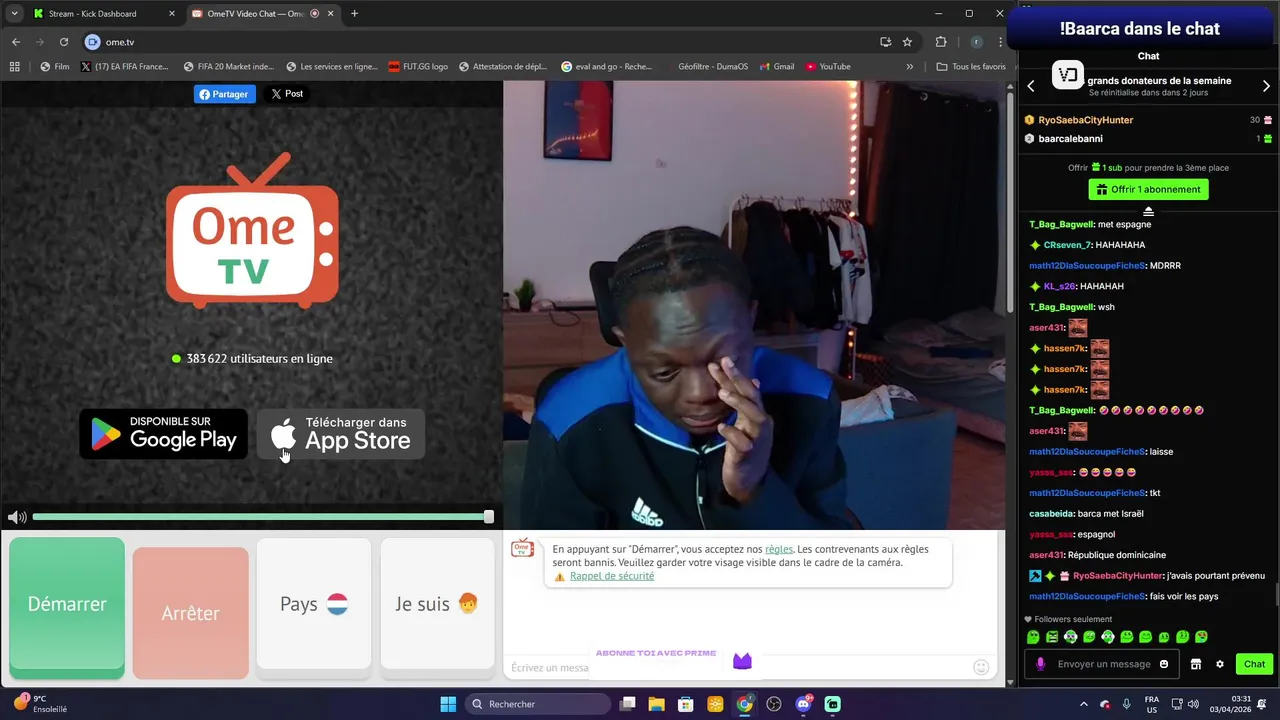Expand hidden bookmarks chevron

click(909, 67)
